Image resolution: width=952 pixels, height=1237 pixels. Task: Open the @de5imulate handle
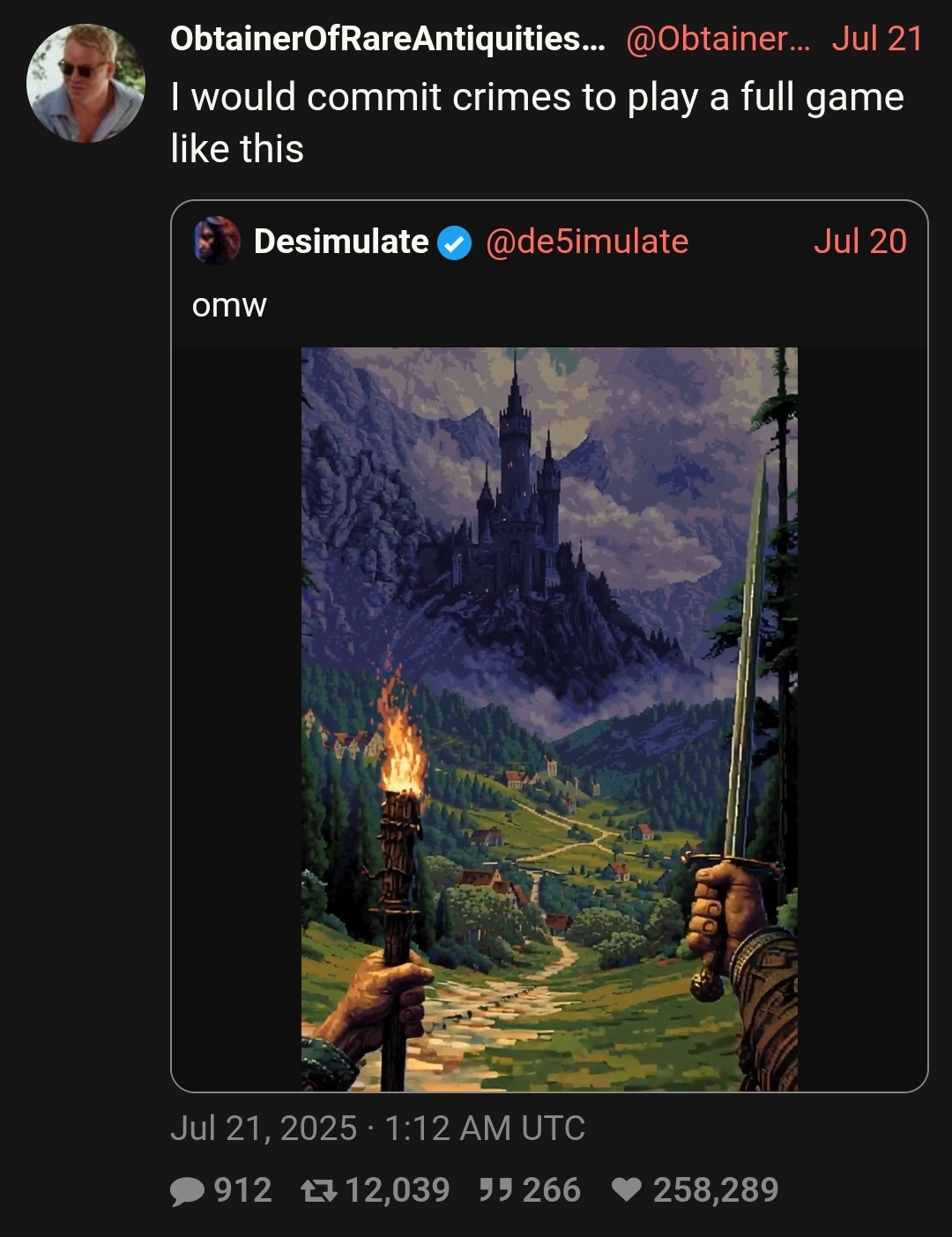(x=587, y=242)
